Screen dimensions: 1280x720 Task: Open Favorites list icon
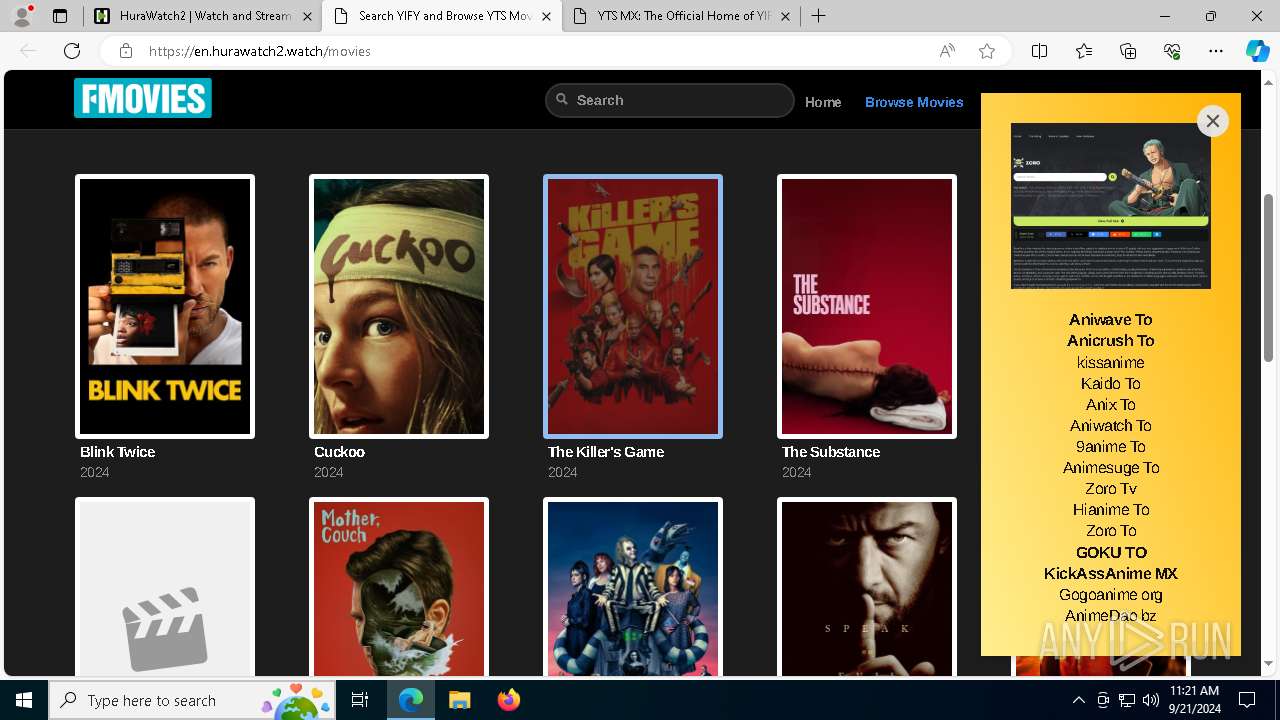point(1084,51)
